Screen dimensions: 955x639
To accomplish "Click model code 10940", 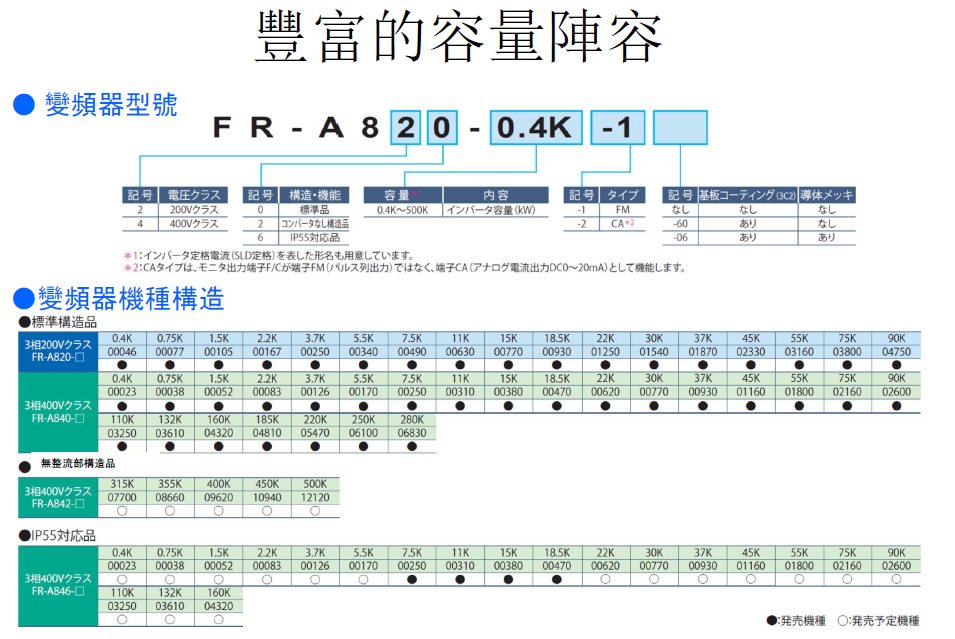I will (x=267, y=498).
